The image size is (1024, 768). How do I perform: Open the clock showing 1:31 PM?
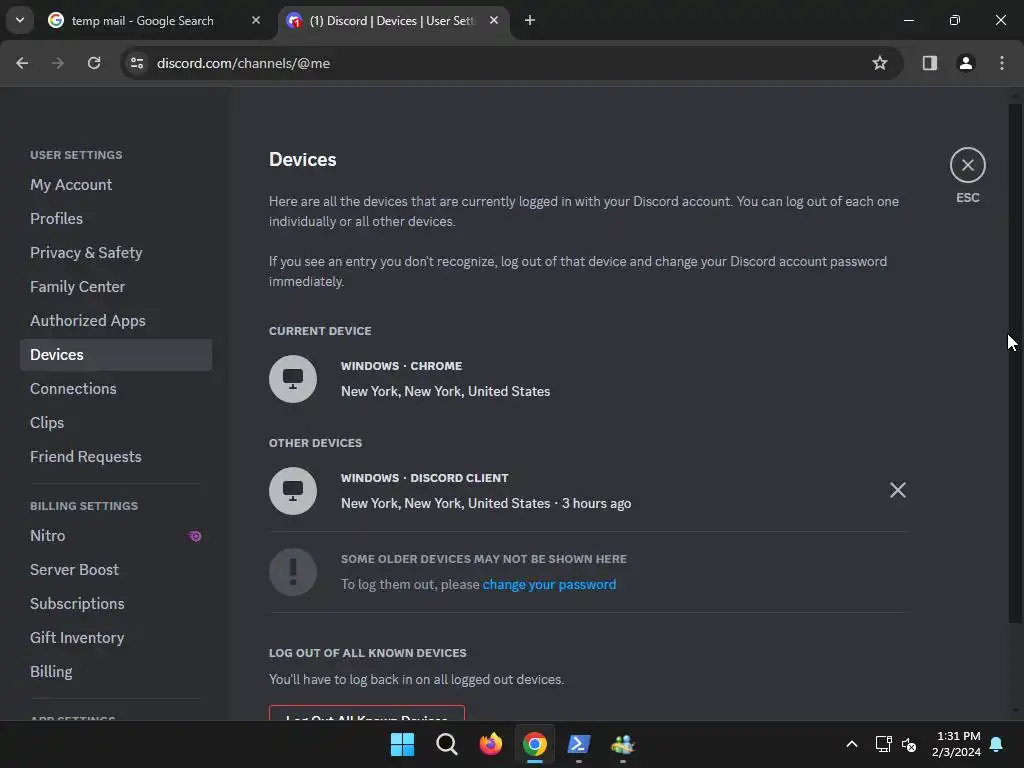[956, 744]
